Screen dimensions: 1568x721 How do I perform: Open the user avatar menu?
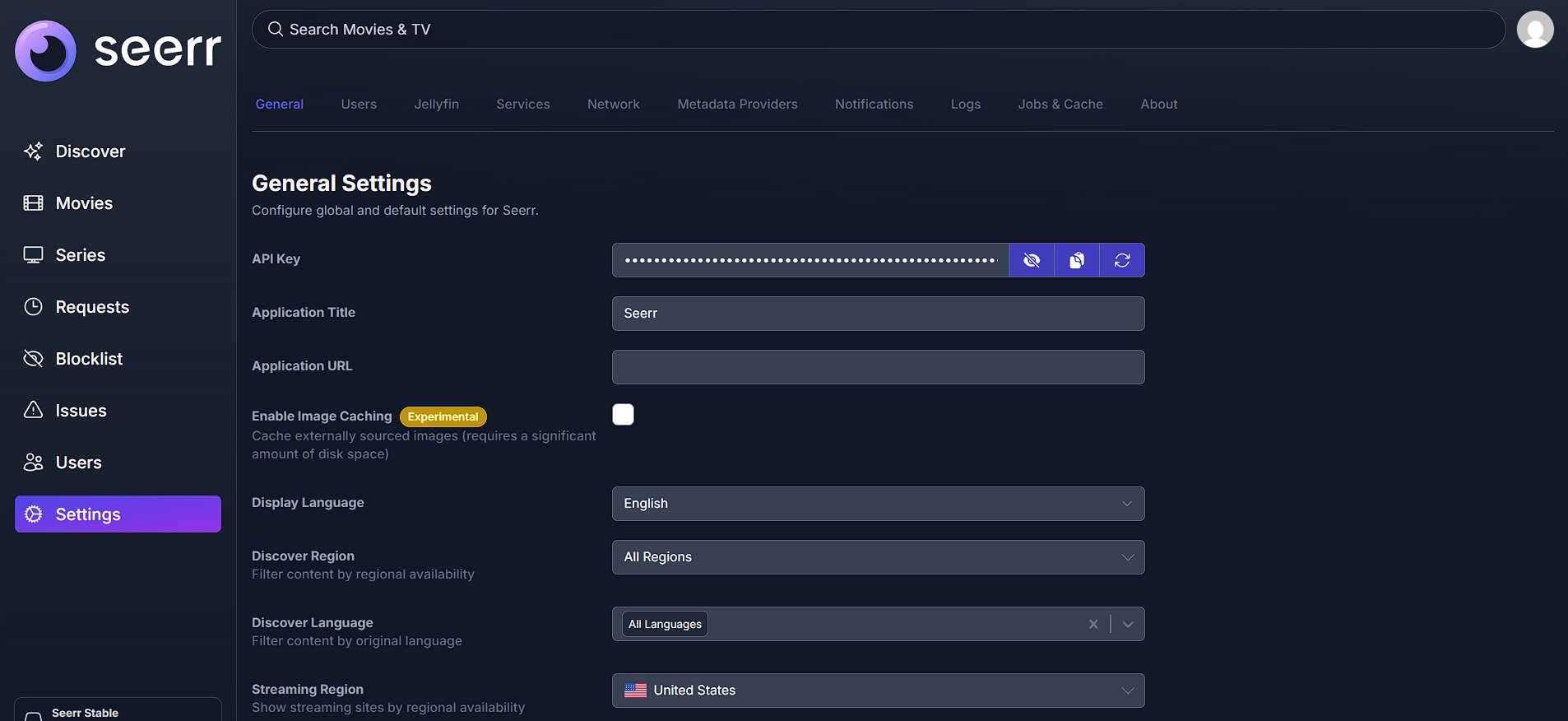point(1534,30)
